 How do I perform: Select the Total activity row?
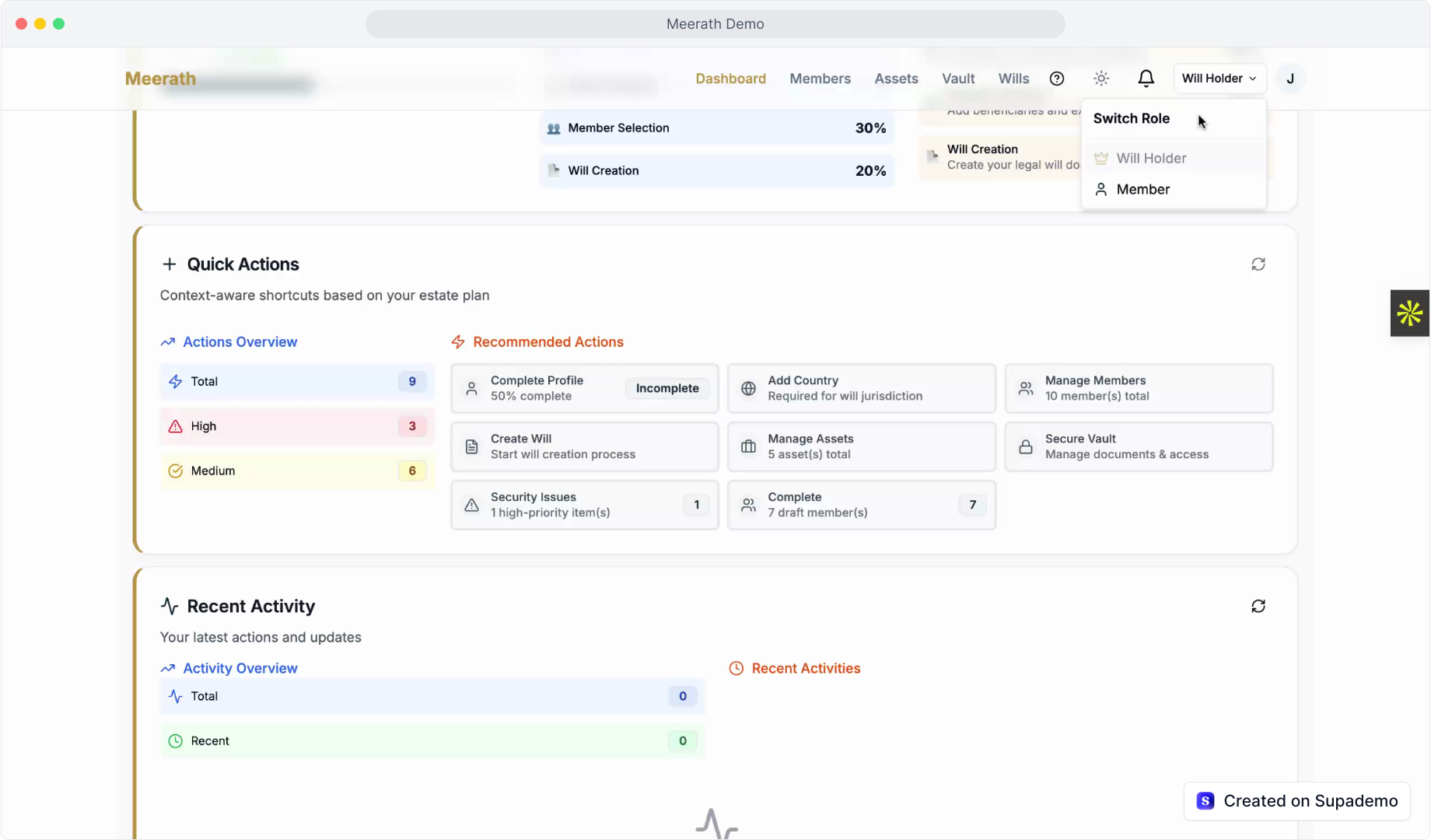click(432, 696)
